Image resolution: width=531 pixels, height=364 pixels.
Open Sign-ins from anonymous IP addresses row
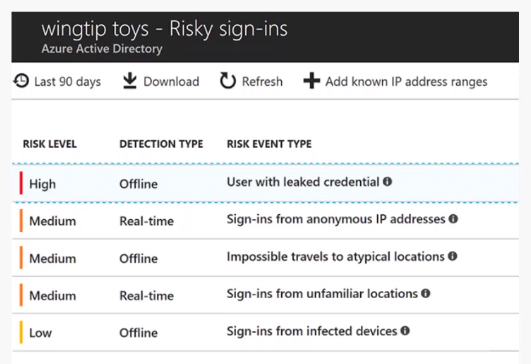point(266,221)
